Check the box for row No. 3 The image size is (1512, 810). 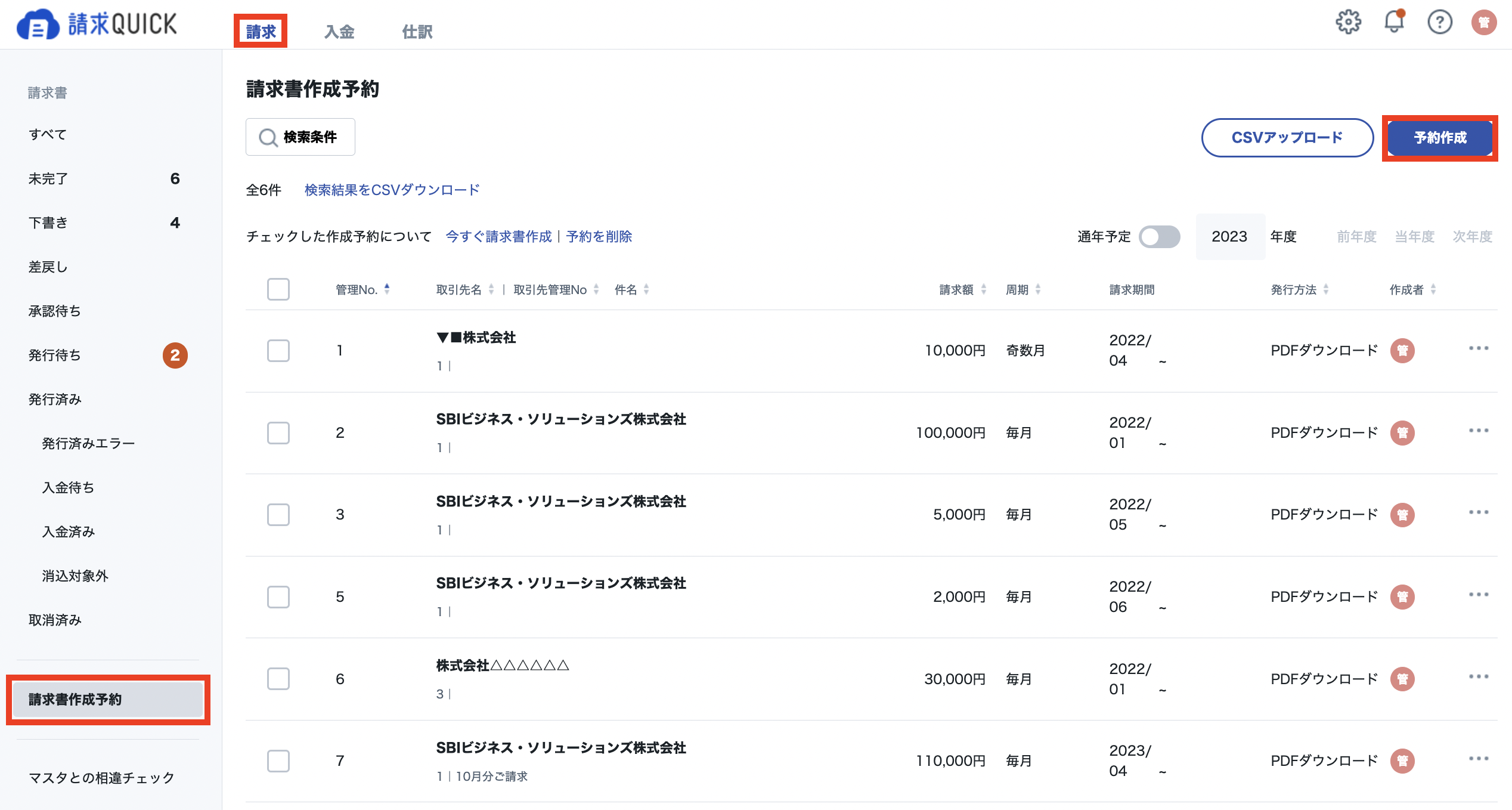(278, 515)
